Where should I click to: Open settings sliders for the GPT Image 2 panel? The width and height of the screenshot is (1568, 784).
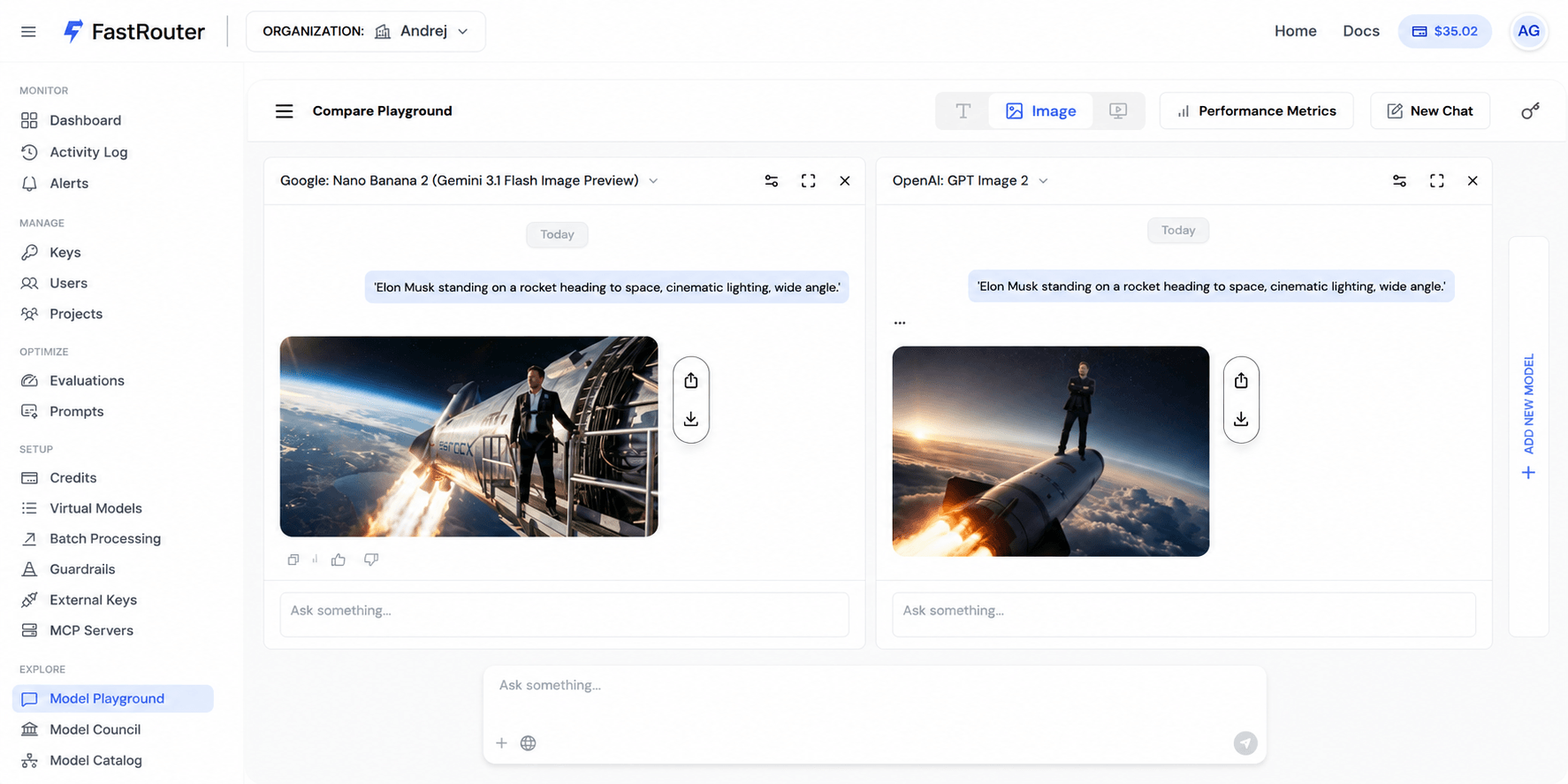(x=1399, y=180)
